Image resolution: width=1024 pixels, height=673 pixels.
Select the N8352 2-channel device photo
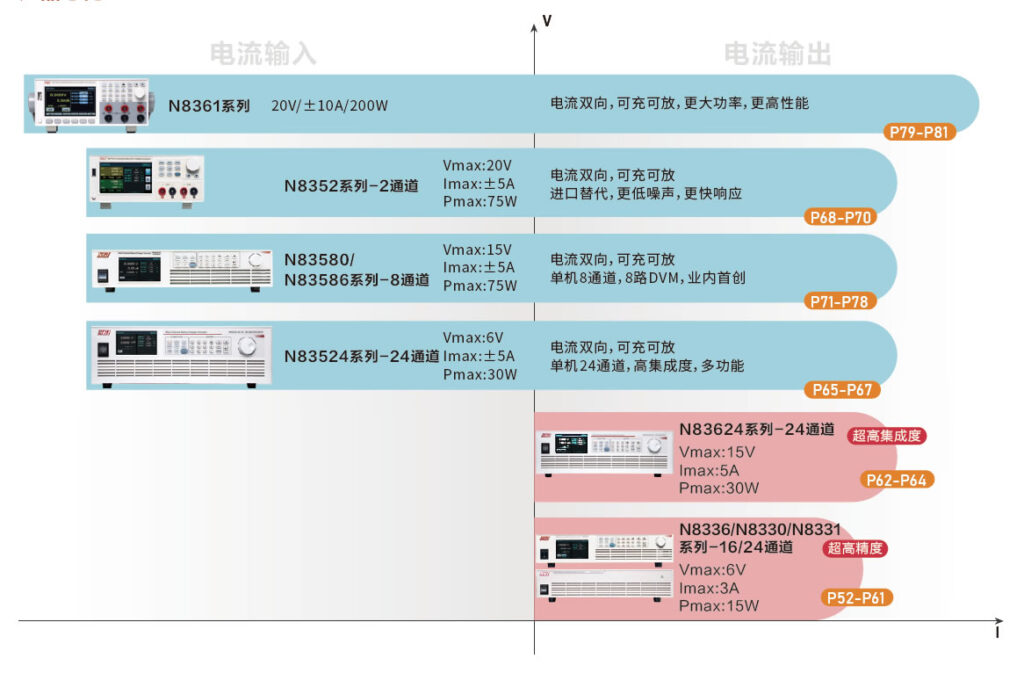tap(147, 181)
